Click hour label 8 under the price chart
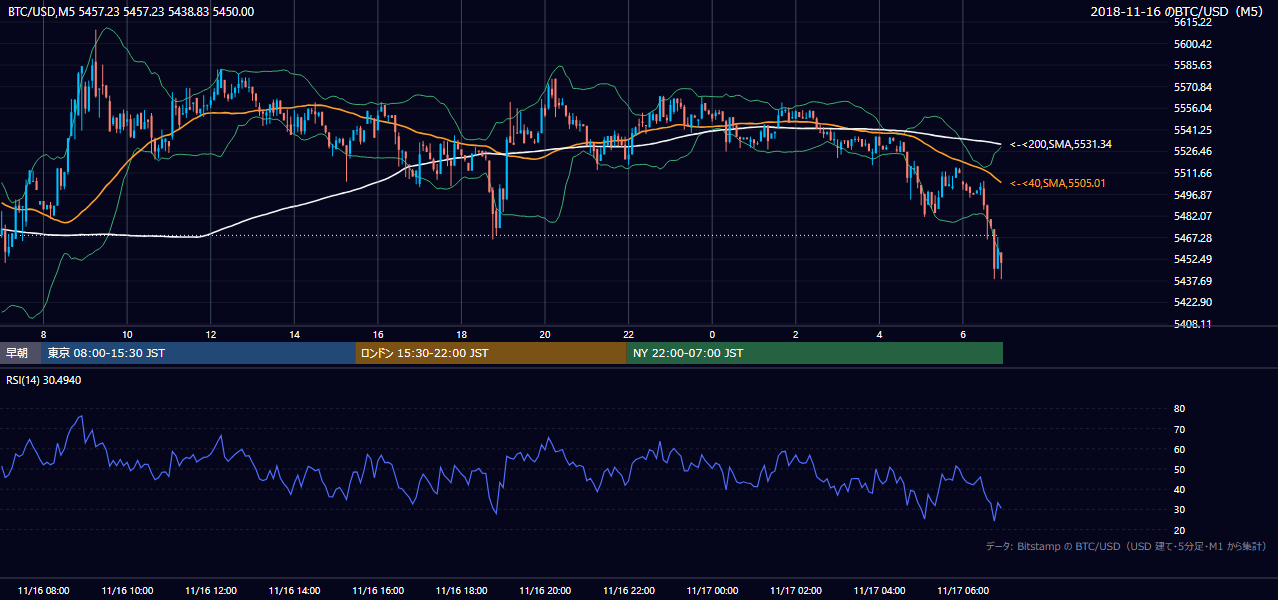1278x600 pixels. [44, 334]
